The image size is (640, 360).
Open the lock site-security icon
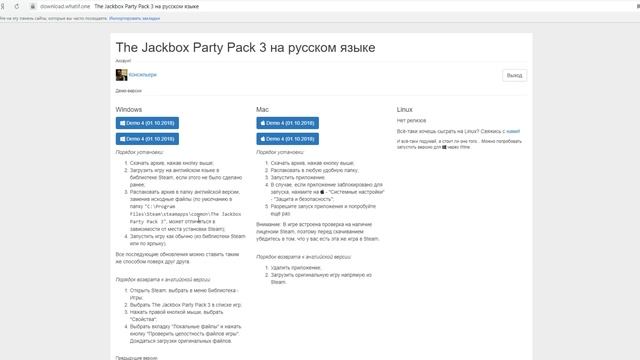[33, 7]
